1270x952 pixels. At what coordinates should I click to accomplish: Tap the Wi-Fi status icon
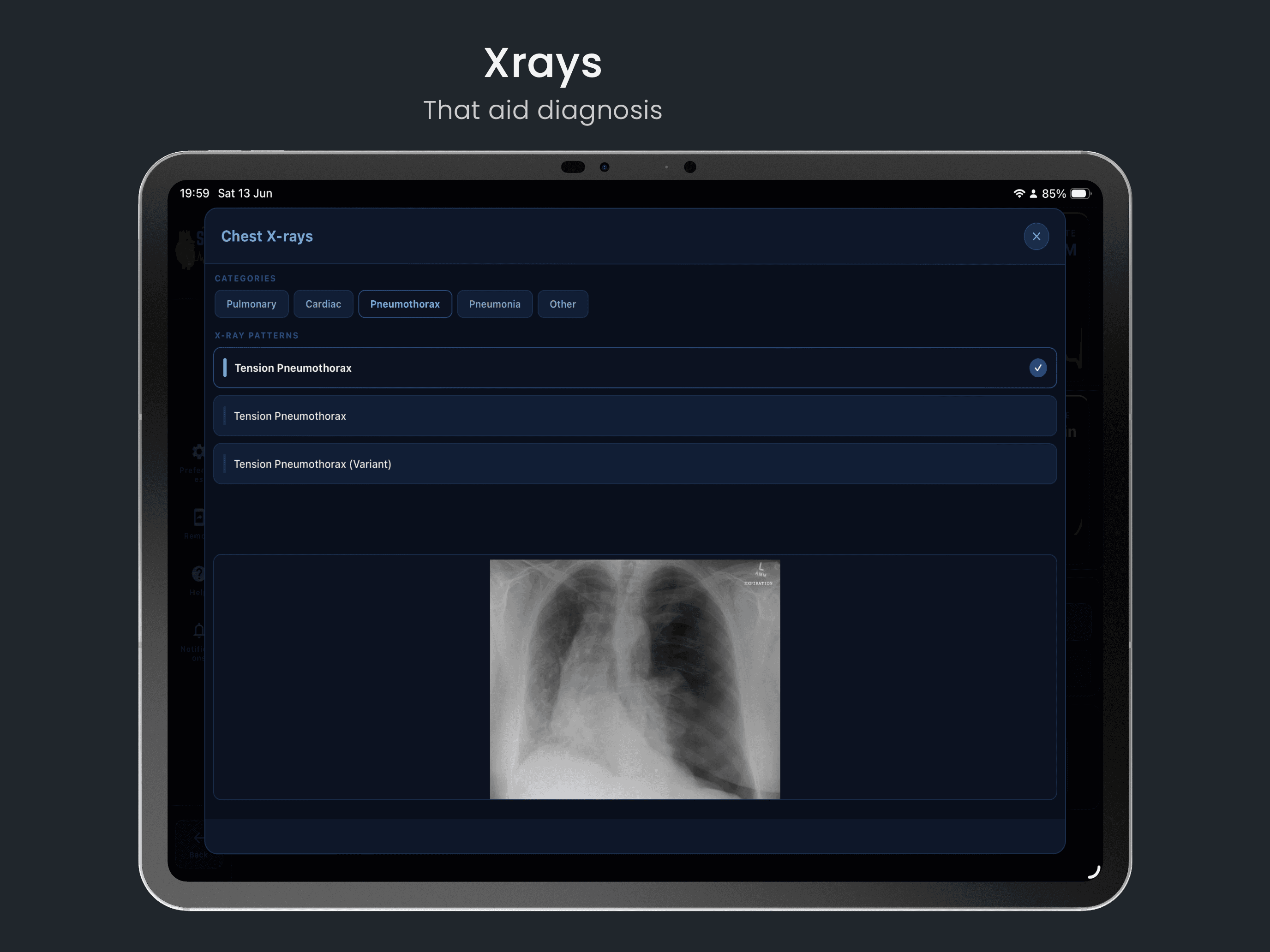(x=1019, y=193)
